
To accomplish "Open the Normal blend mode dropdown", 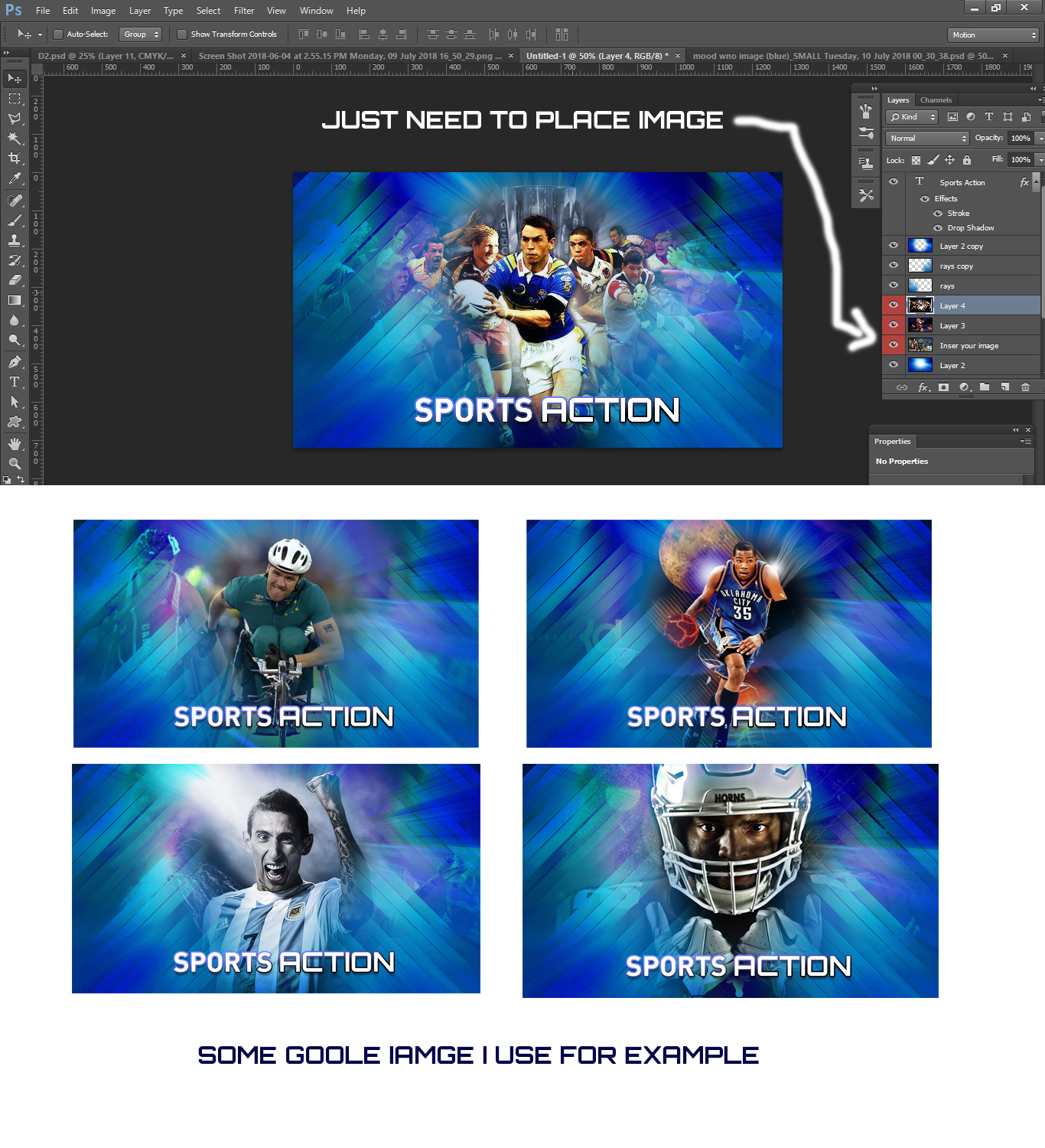I will 927,139.
